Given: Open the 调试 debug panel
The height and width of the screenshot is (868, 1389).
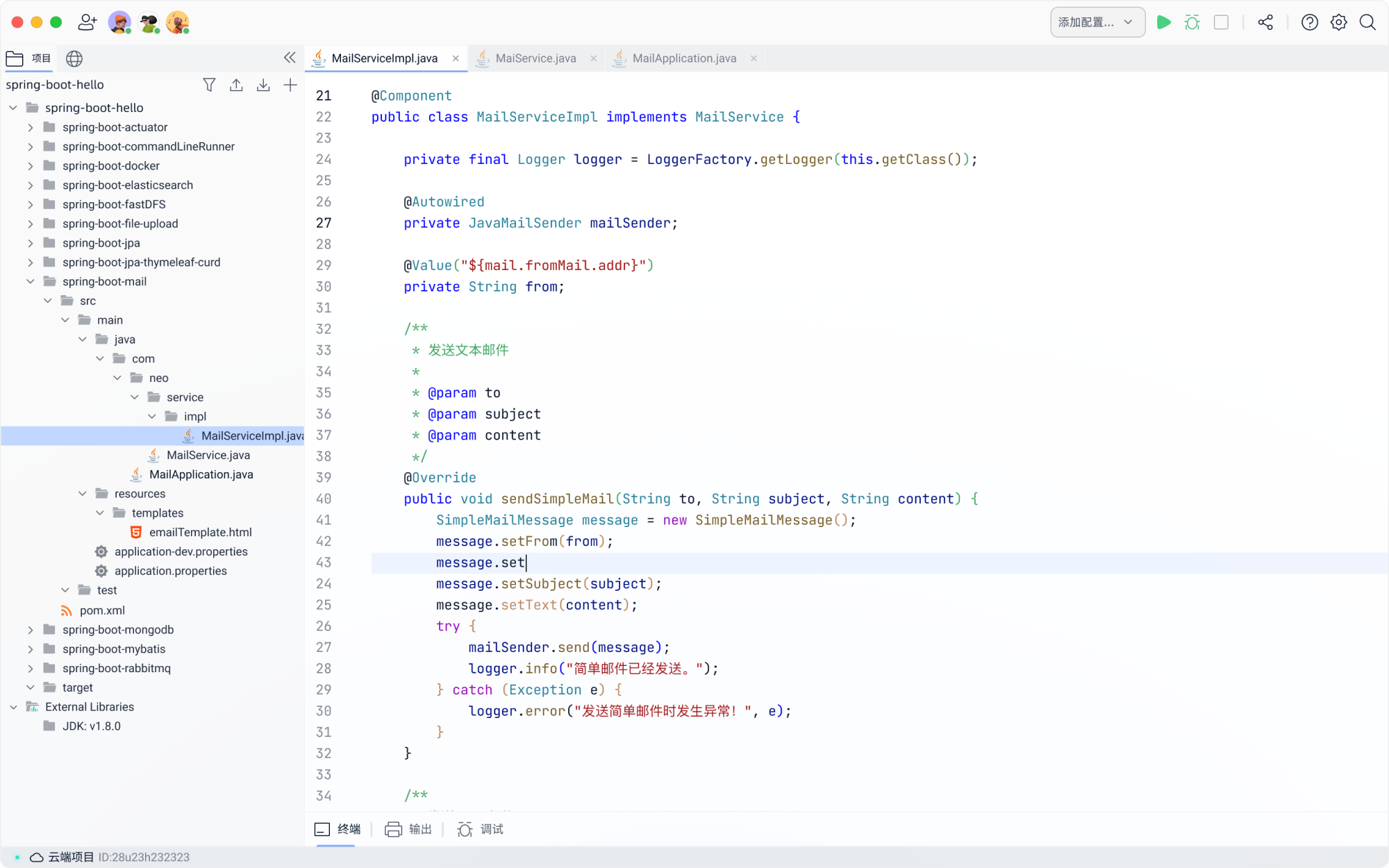Looking at the screenshot, I should tap(480, 829).
